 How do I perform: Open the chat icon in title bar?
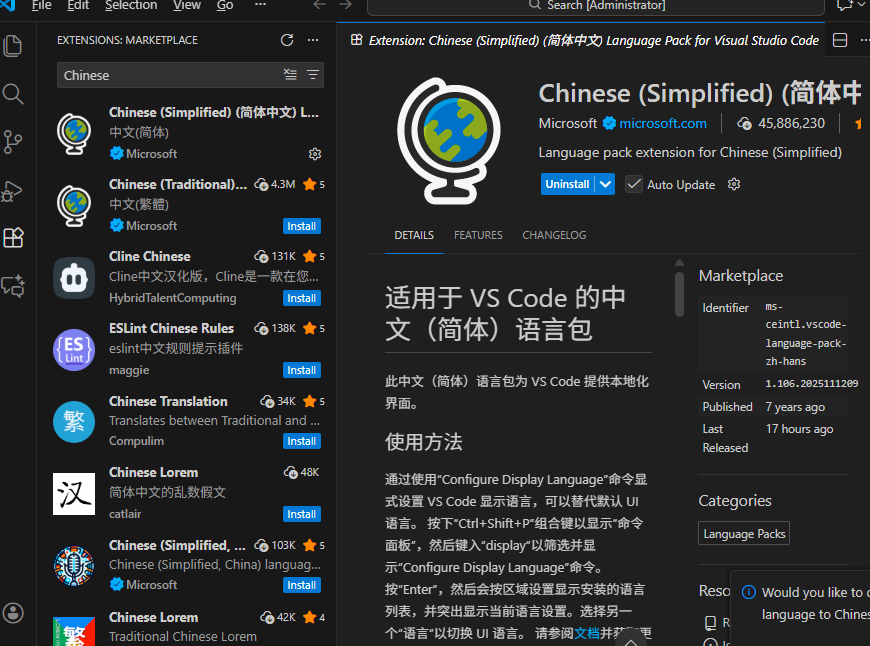[844, 5]
